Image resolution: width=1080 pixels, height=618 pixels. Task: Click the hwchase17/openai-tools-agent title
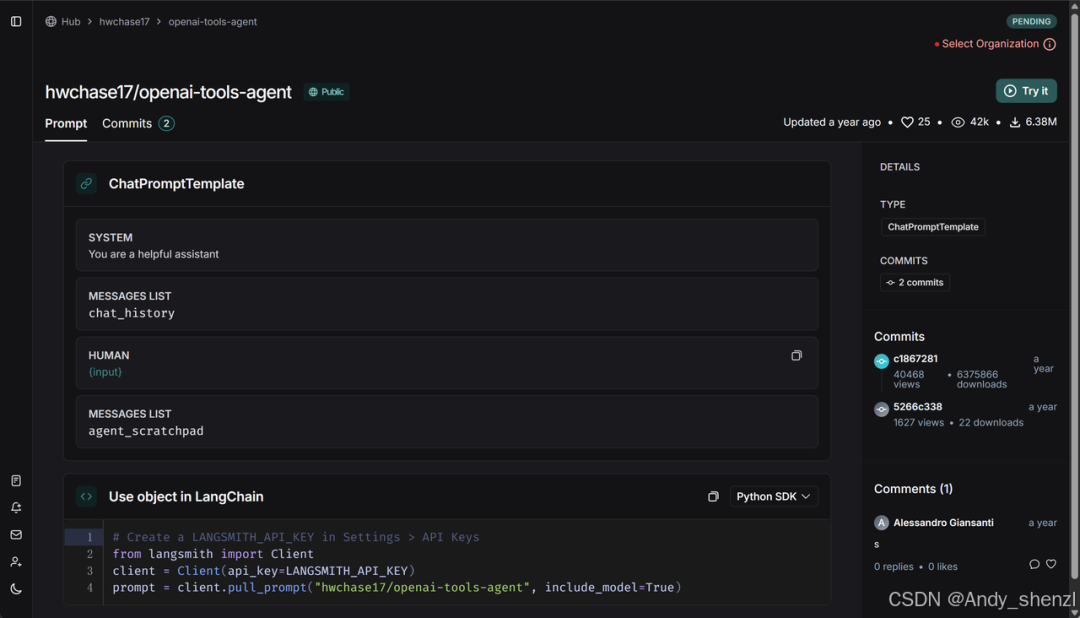coord(168,92)
